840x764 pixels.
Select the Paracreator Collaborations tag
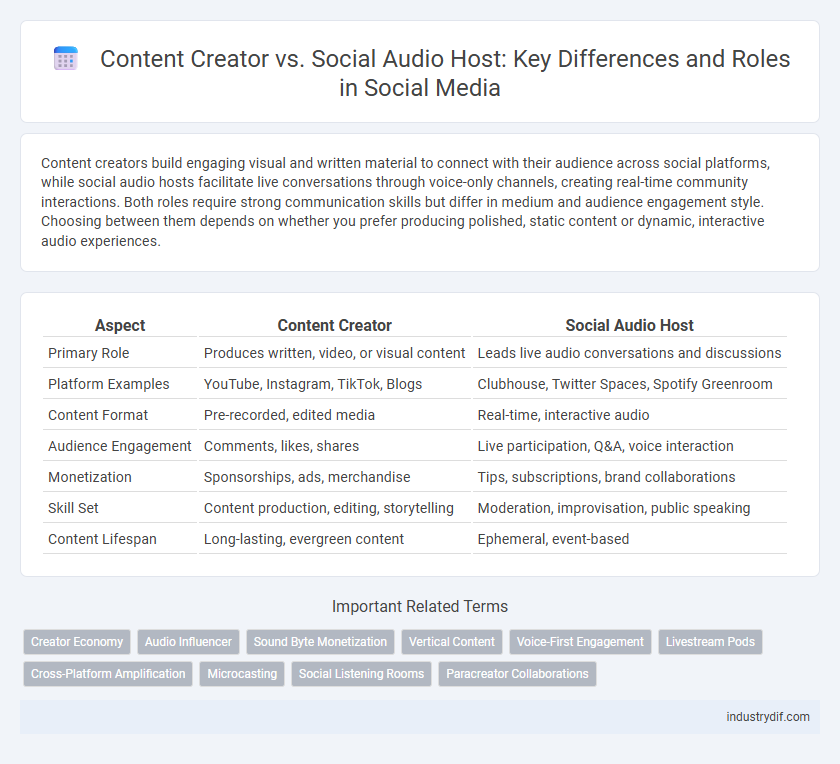pyautogui.click(x=517, y=673)
